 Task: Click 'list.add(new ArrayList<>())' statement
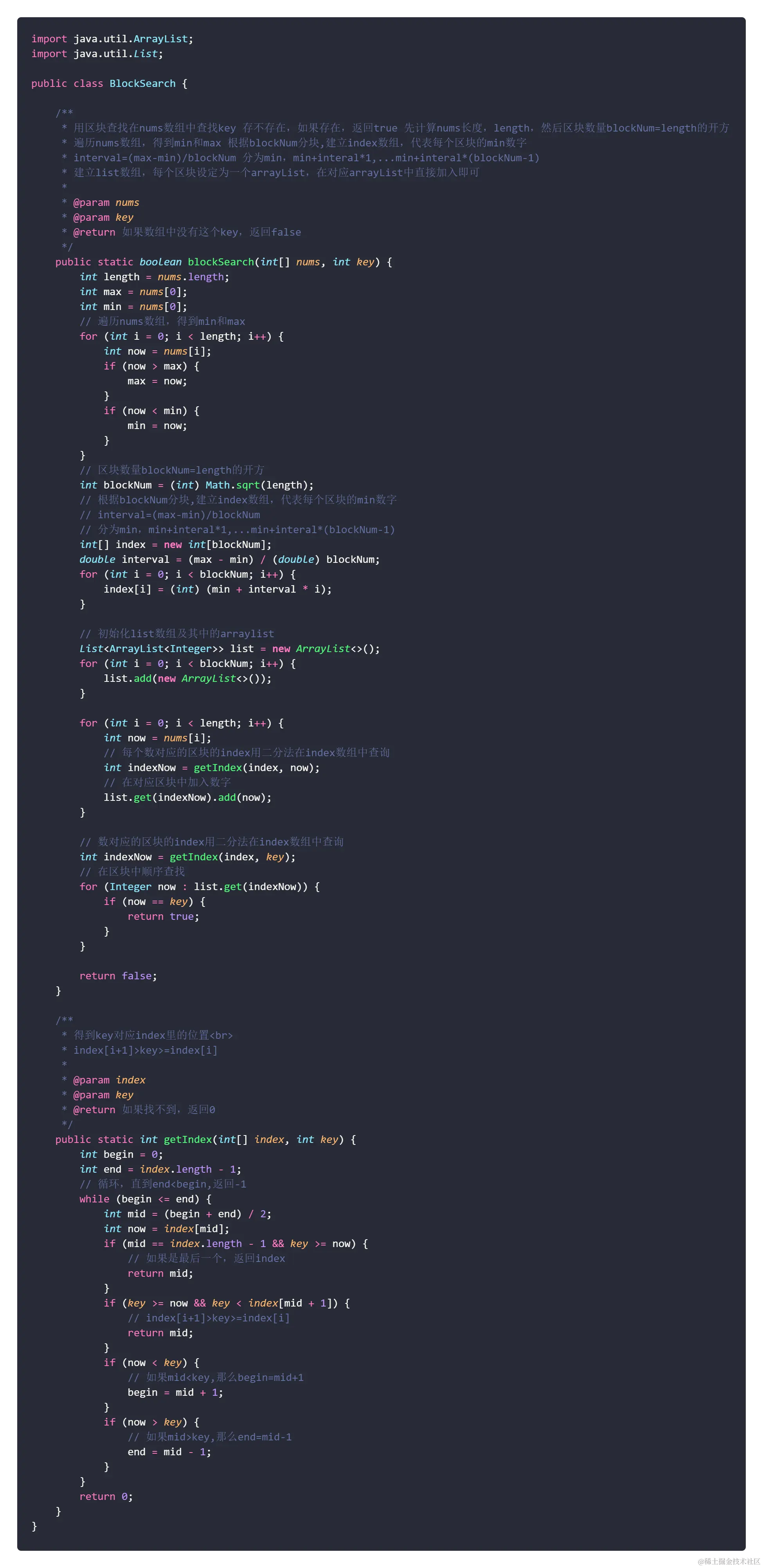click(187, 678)
